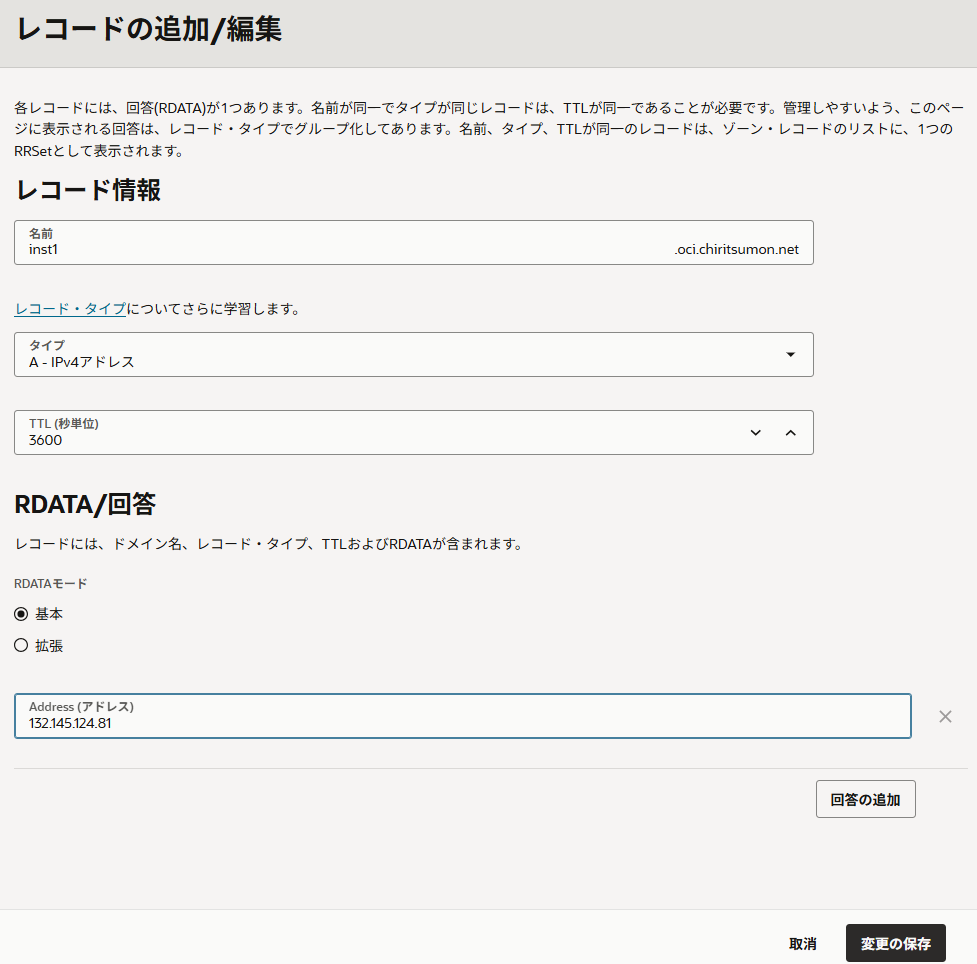Image resolution: width=977 pixels, height=964 pixels.
Task: Open the レコード・タイプ help link
Action: (x=70, y=309)
